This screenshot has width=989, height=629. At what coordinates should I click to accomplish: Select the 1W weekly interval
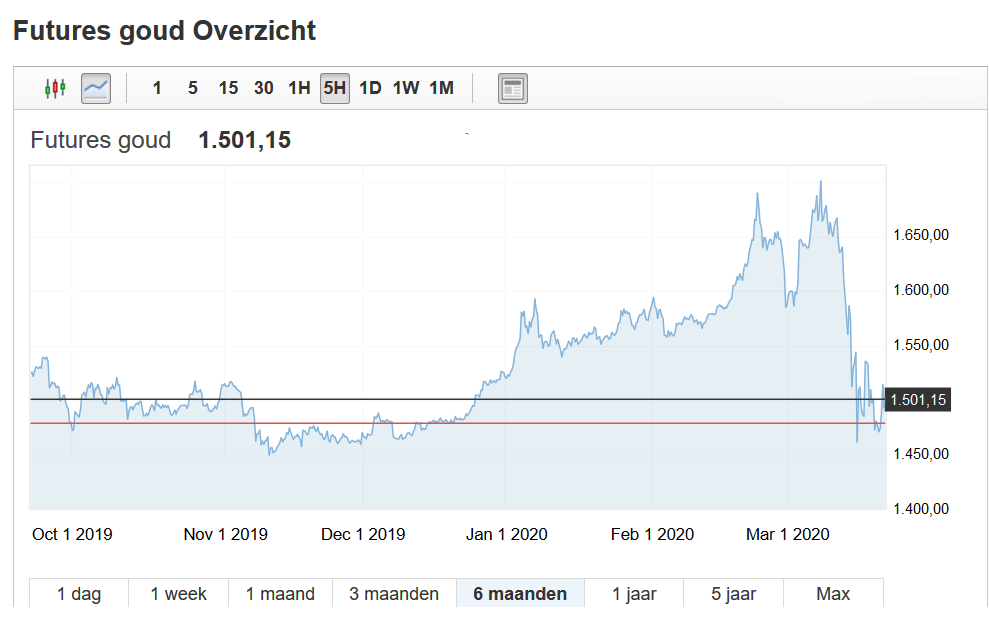[x=404, y=88]
